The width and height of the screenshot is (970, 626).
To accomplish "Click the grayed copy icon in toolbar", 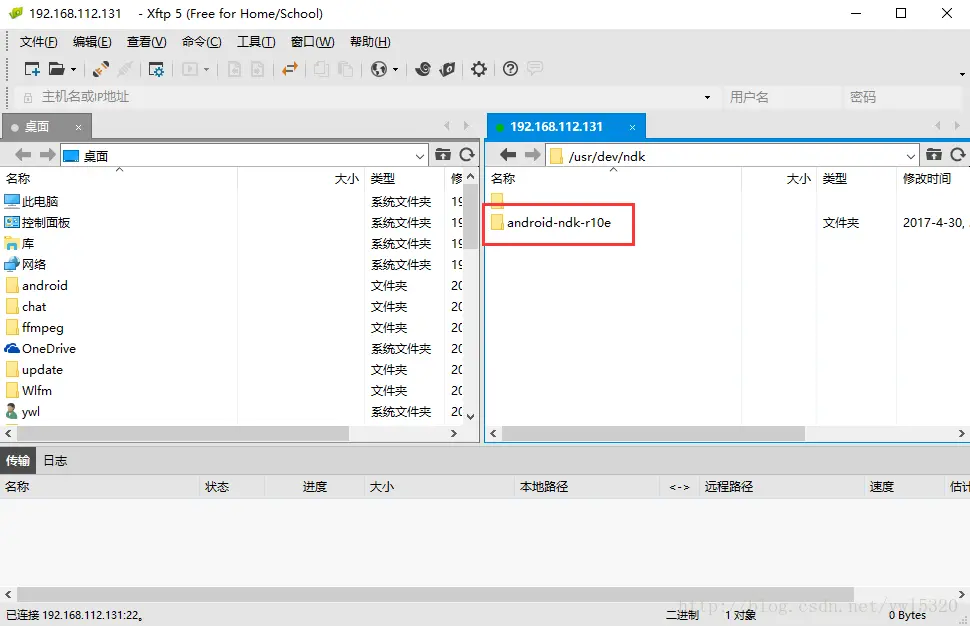I will 321,69.
